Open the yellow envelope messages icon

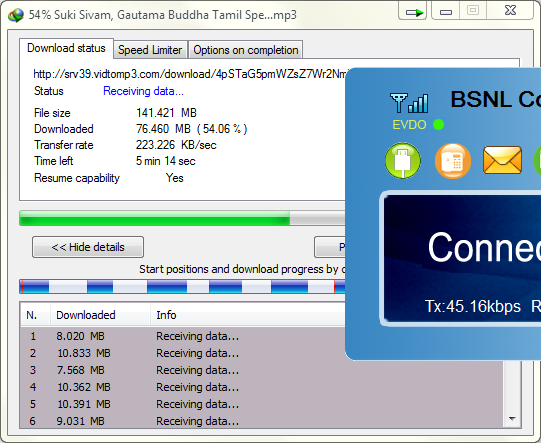pos(502,160)
